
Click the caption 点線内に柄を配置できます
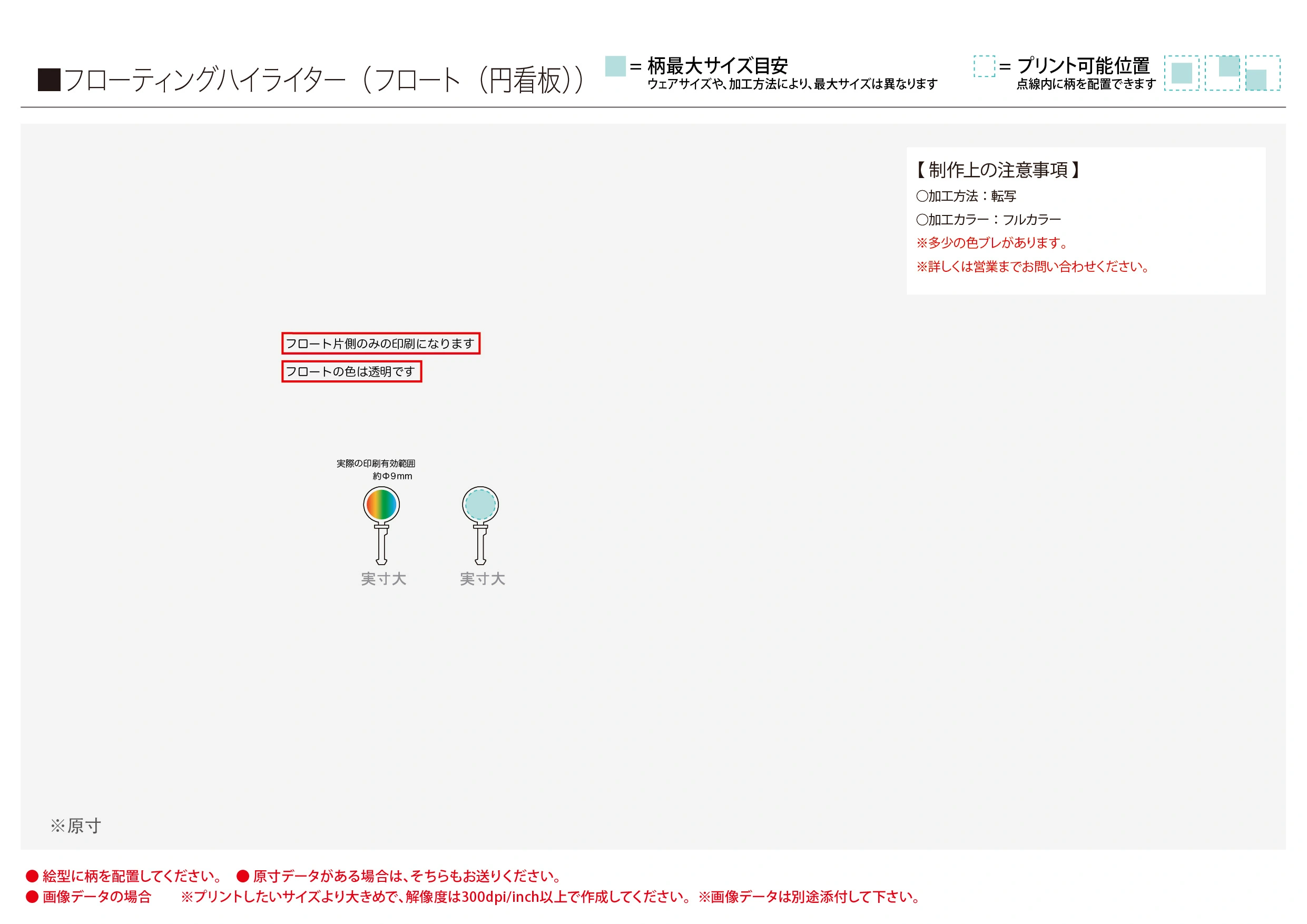(1086, 84)
